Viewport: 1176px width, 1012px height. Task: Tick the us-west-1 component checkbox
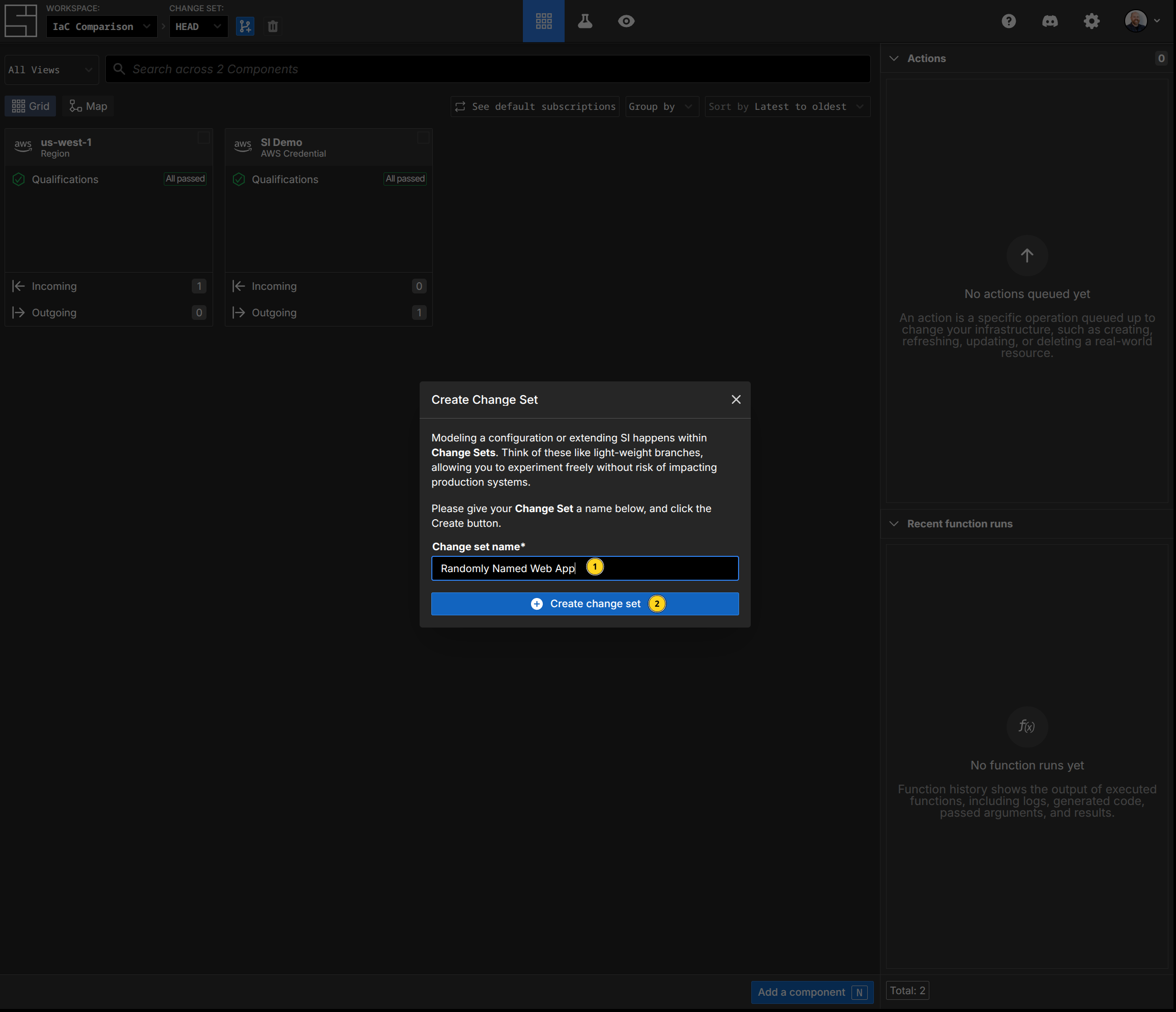[x=203, y=138]
